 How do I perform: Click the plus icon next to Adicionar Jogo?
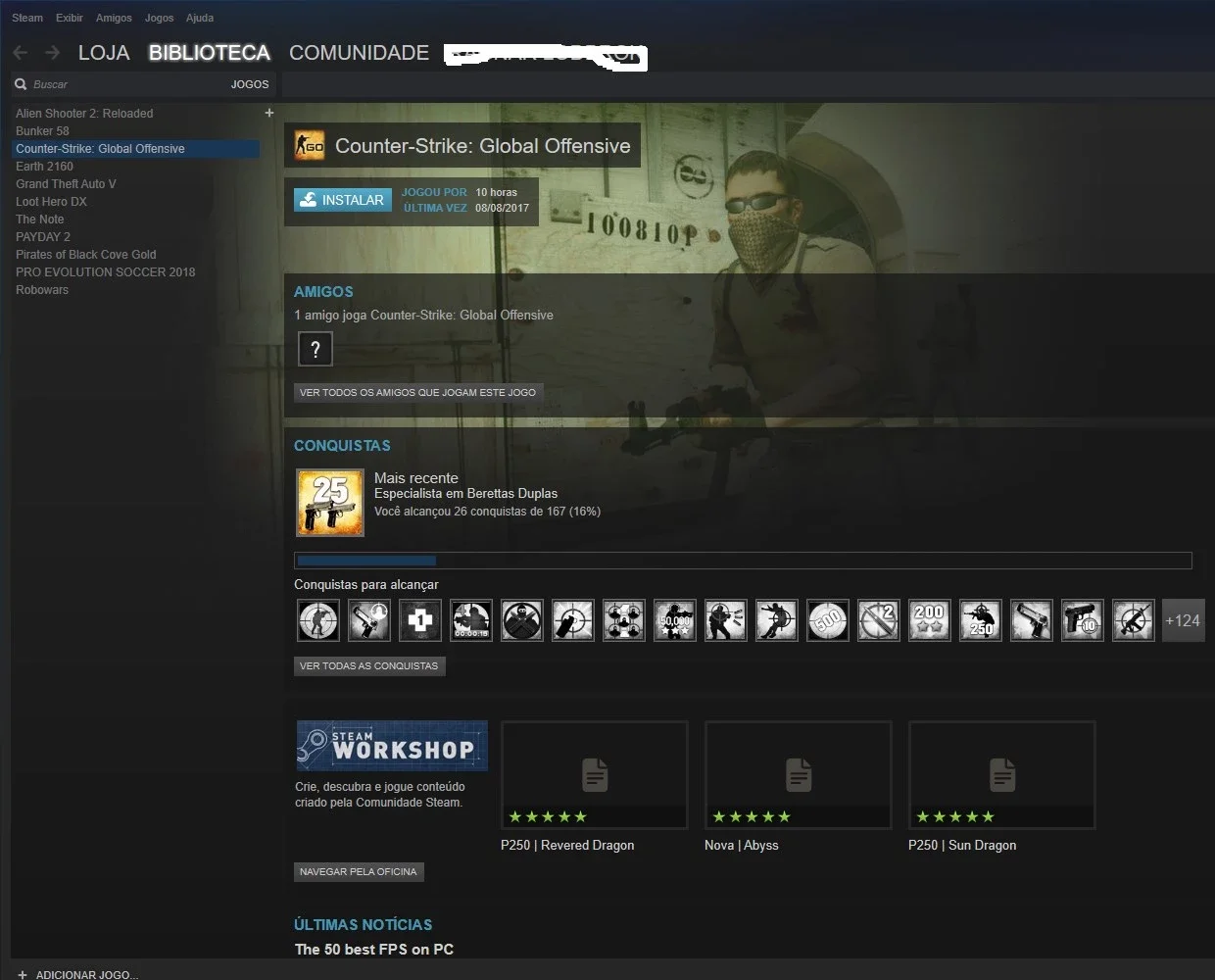pyautogui.click(x=23, y=974)
